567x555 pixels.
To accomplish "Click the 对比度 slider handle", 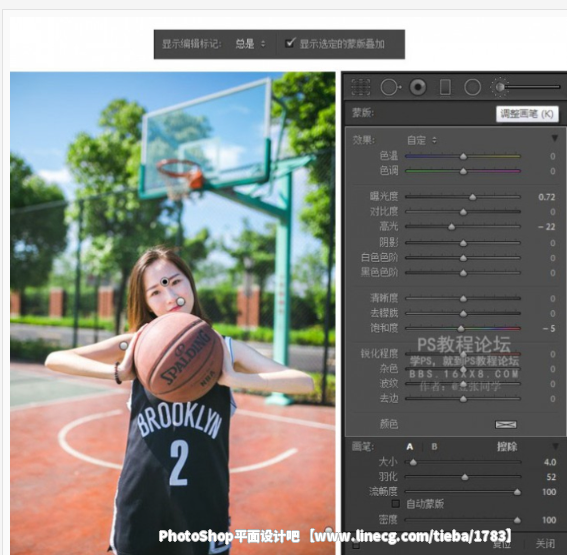I will [463, 212].
